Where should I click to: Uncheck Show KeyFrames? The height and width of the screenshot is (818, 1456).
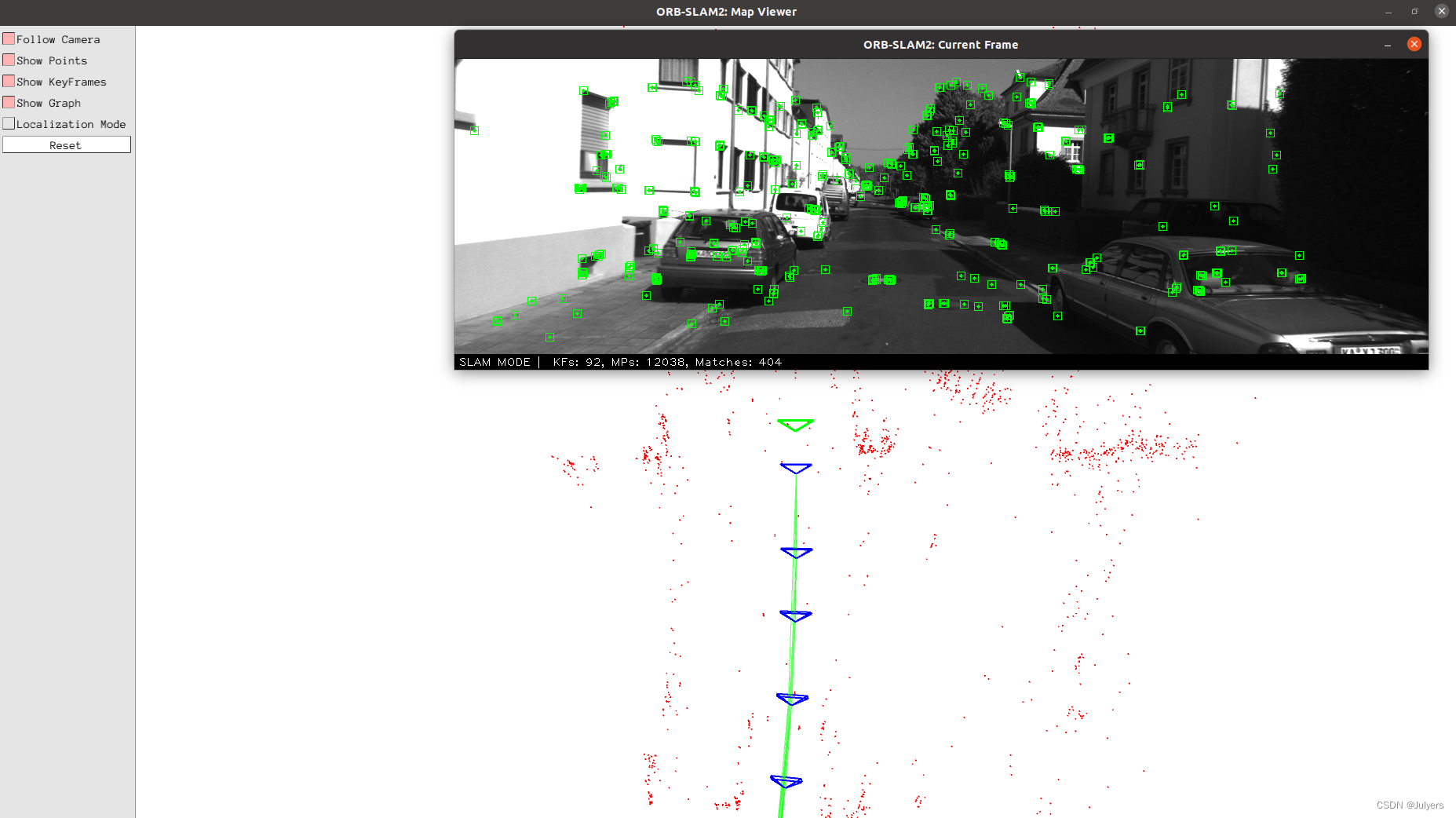tap(9, 80)
